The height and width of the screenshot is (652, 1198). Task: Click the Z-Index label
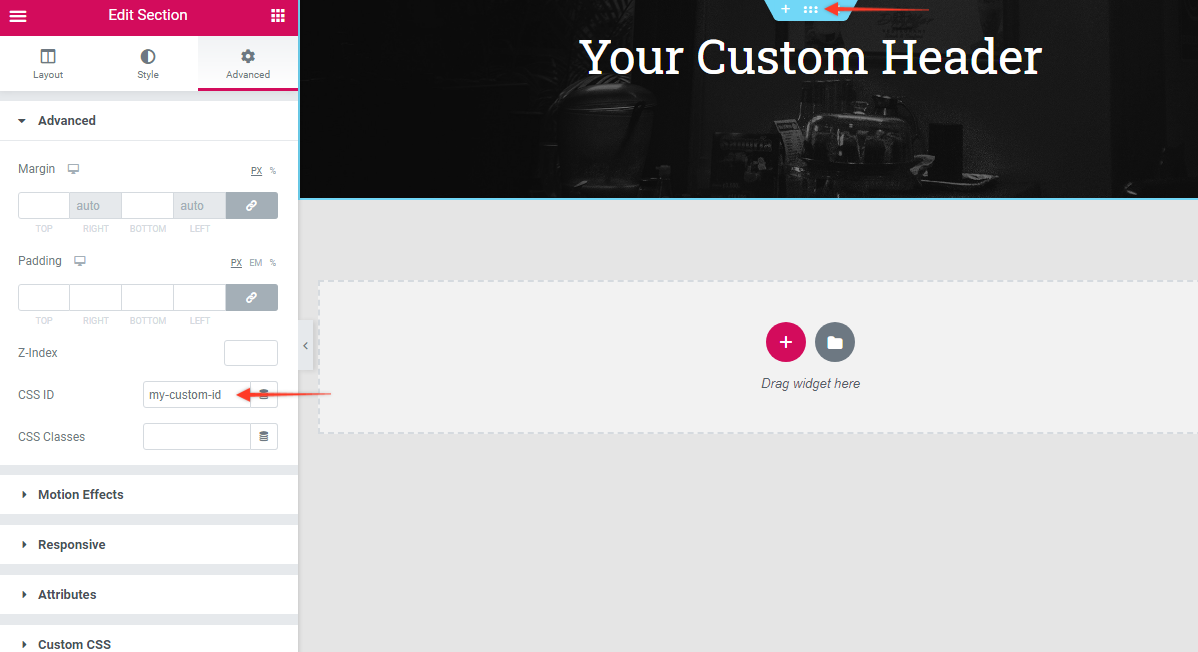[x=38, y=353]
